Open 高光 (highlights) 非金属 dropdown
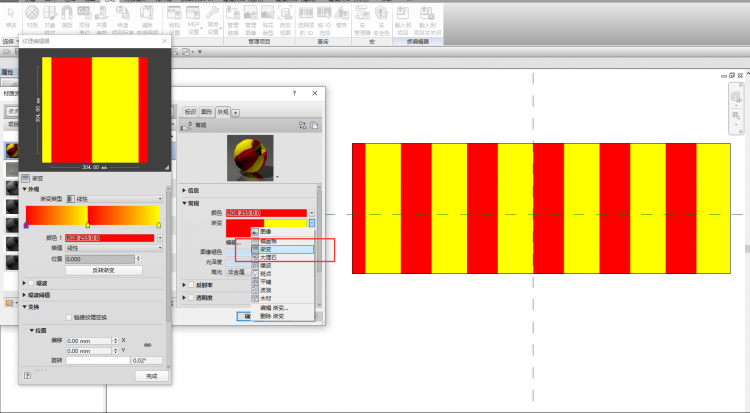Screen dimensions: 750x413 (x=238, y=272)
